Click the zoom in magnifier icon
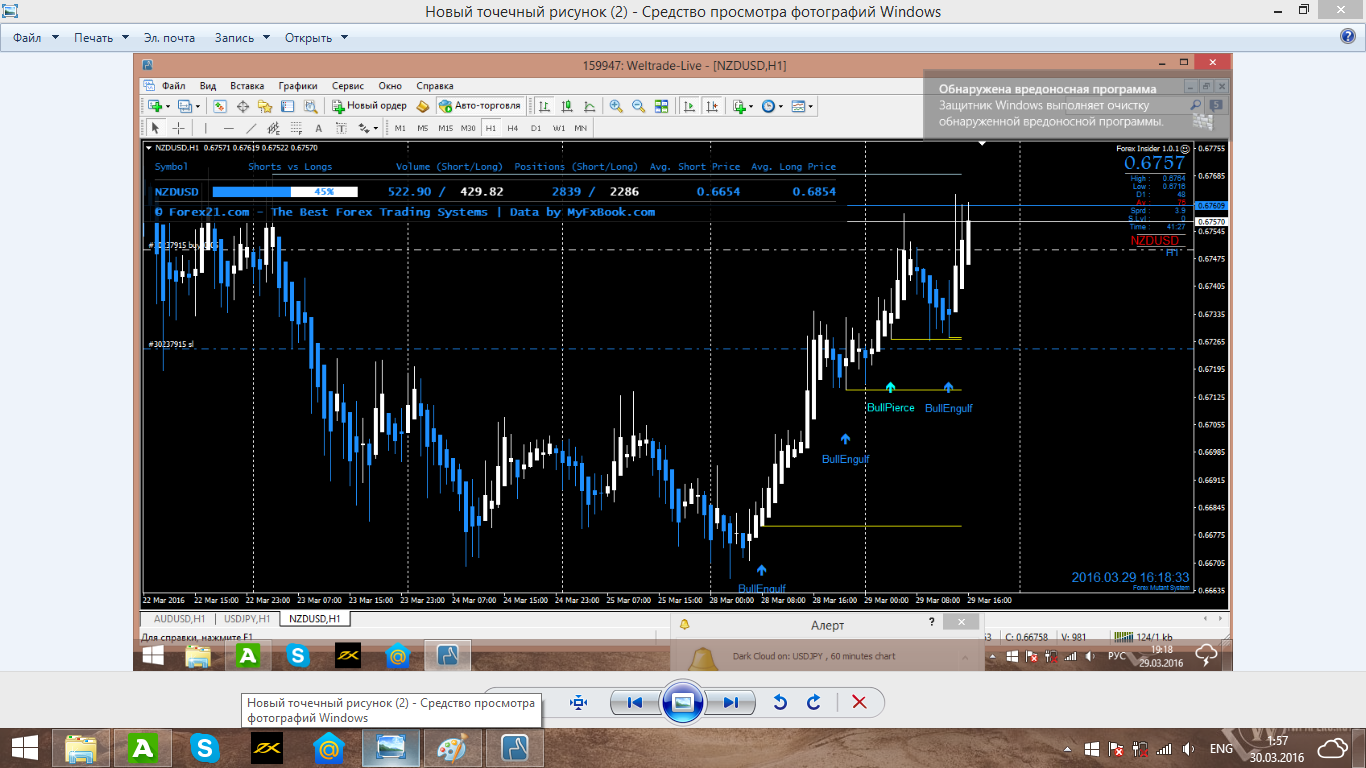 [x=616, y=106]
